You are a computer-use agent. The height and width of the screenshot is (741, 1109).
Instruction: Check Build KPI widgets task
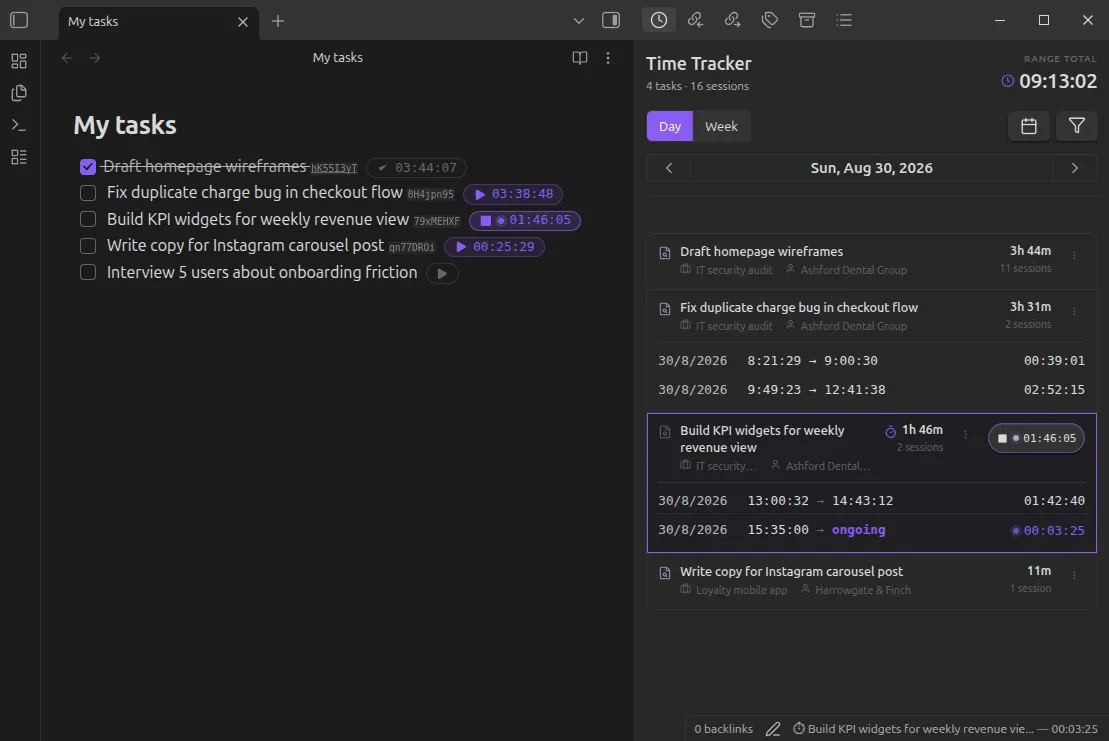click(88, 219)
